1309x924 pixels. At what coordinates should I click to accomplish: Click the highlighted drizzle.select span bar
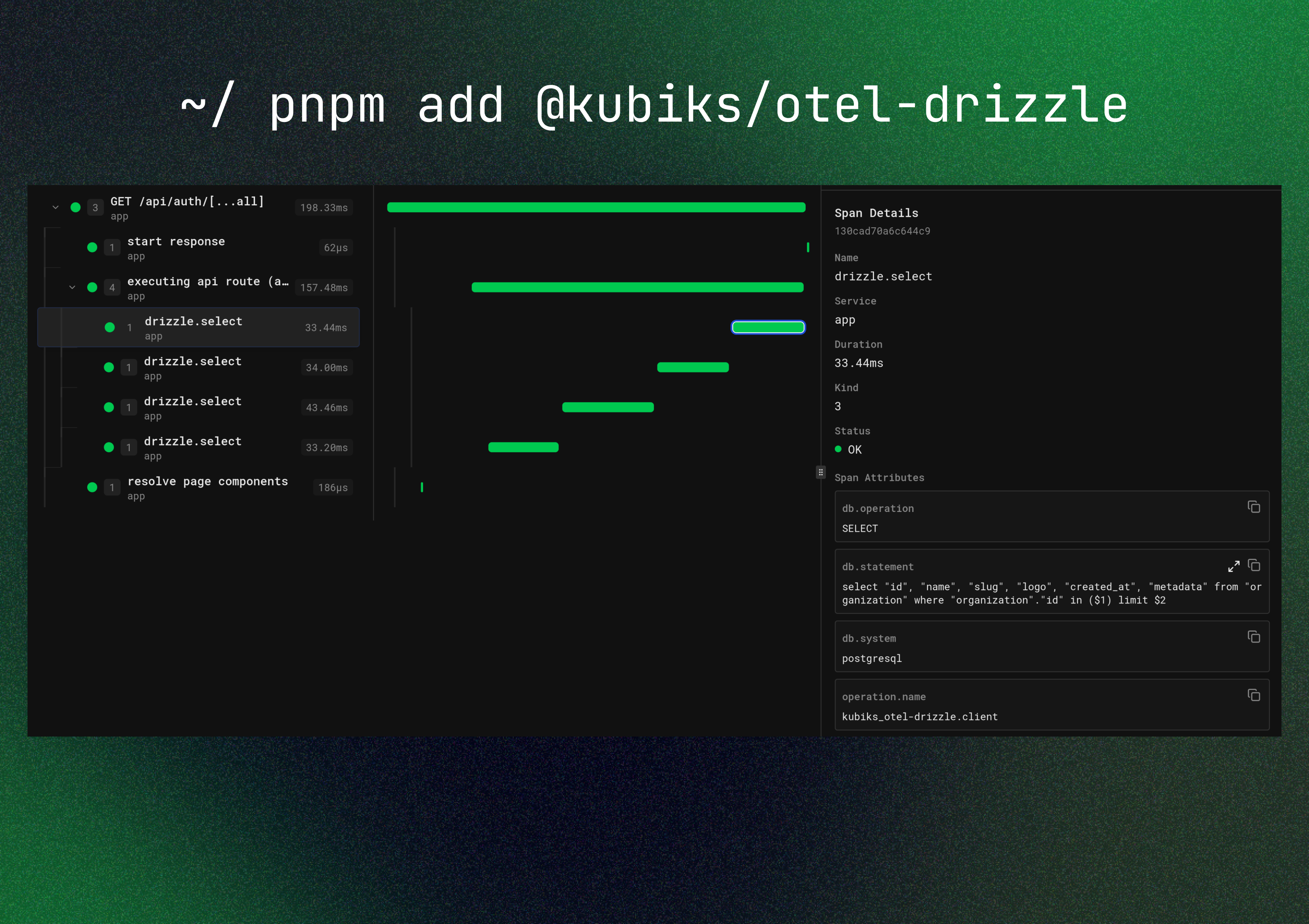tap(768, 326)
